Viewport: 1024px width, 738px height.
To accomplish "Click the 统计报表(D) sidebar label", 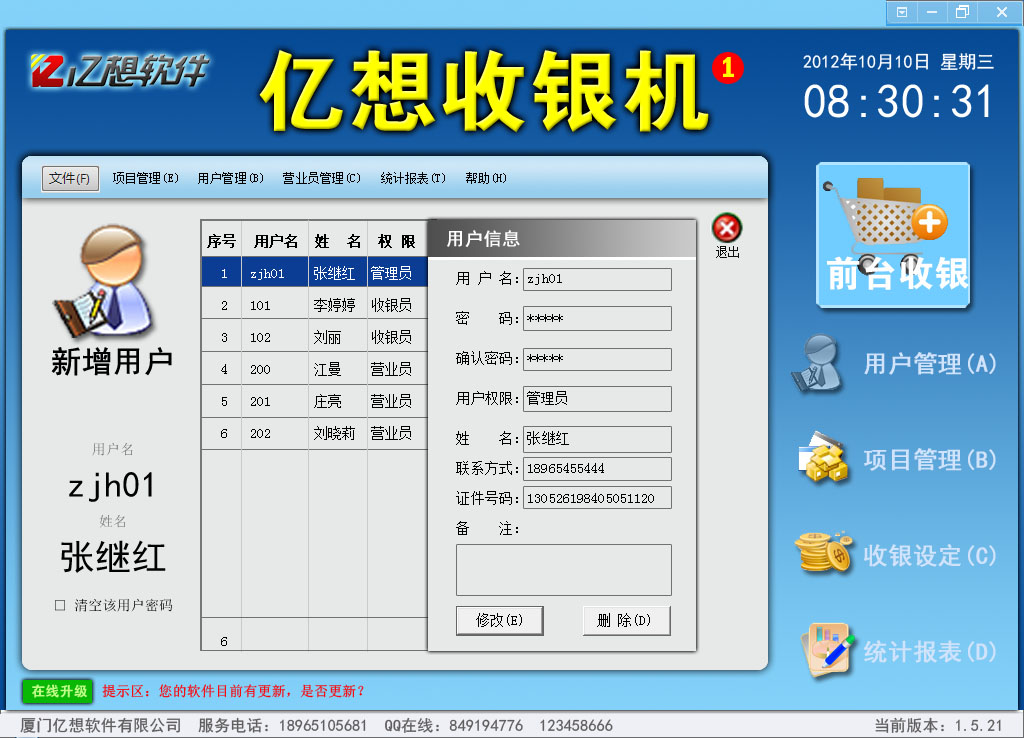I will click(930, 652).
